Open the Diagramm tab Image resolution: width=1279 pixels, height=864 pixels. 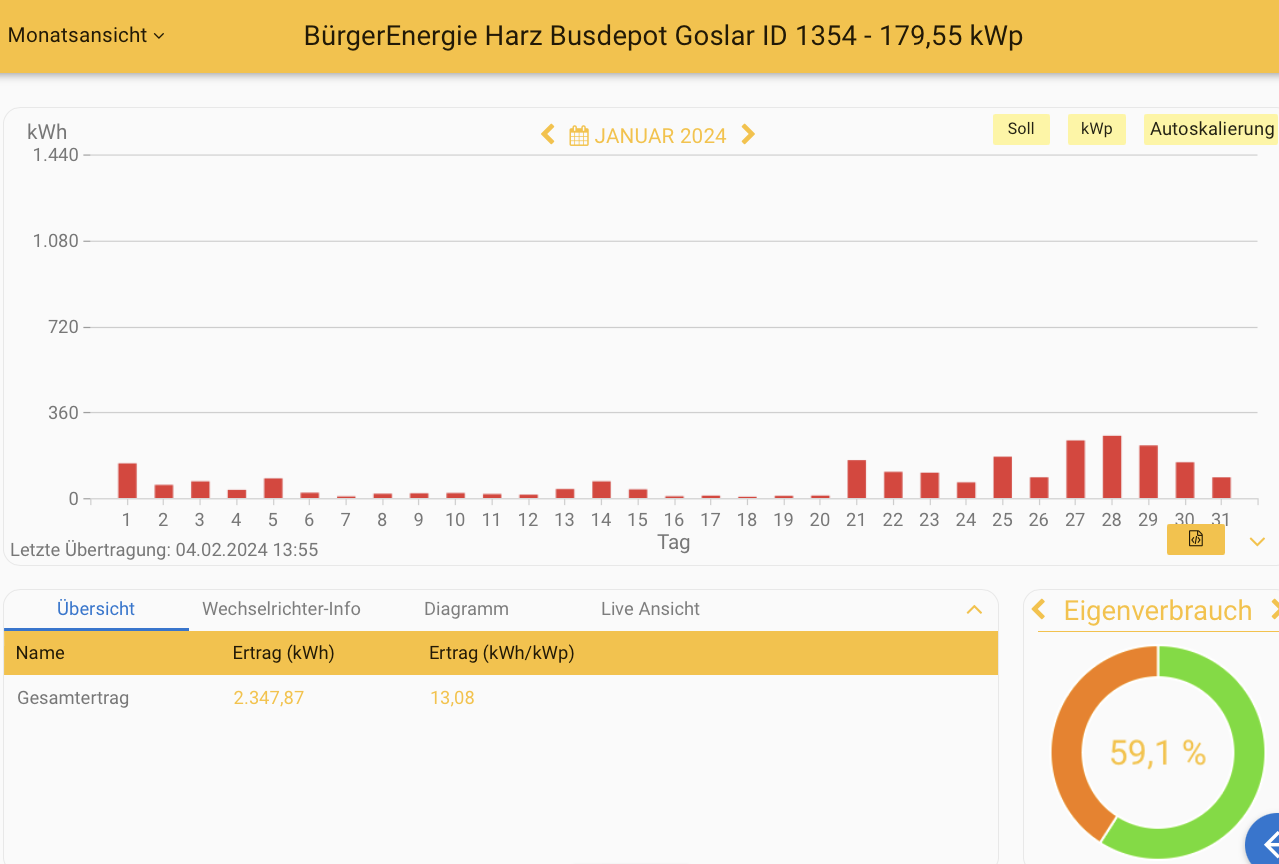pyautogui.click(x=466, y=609)
